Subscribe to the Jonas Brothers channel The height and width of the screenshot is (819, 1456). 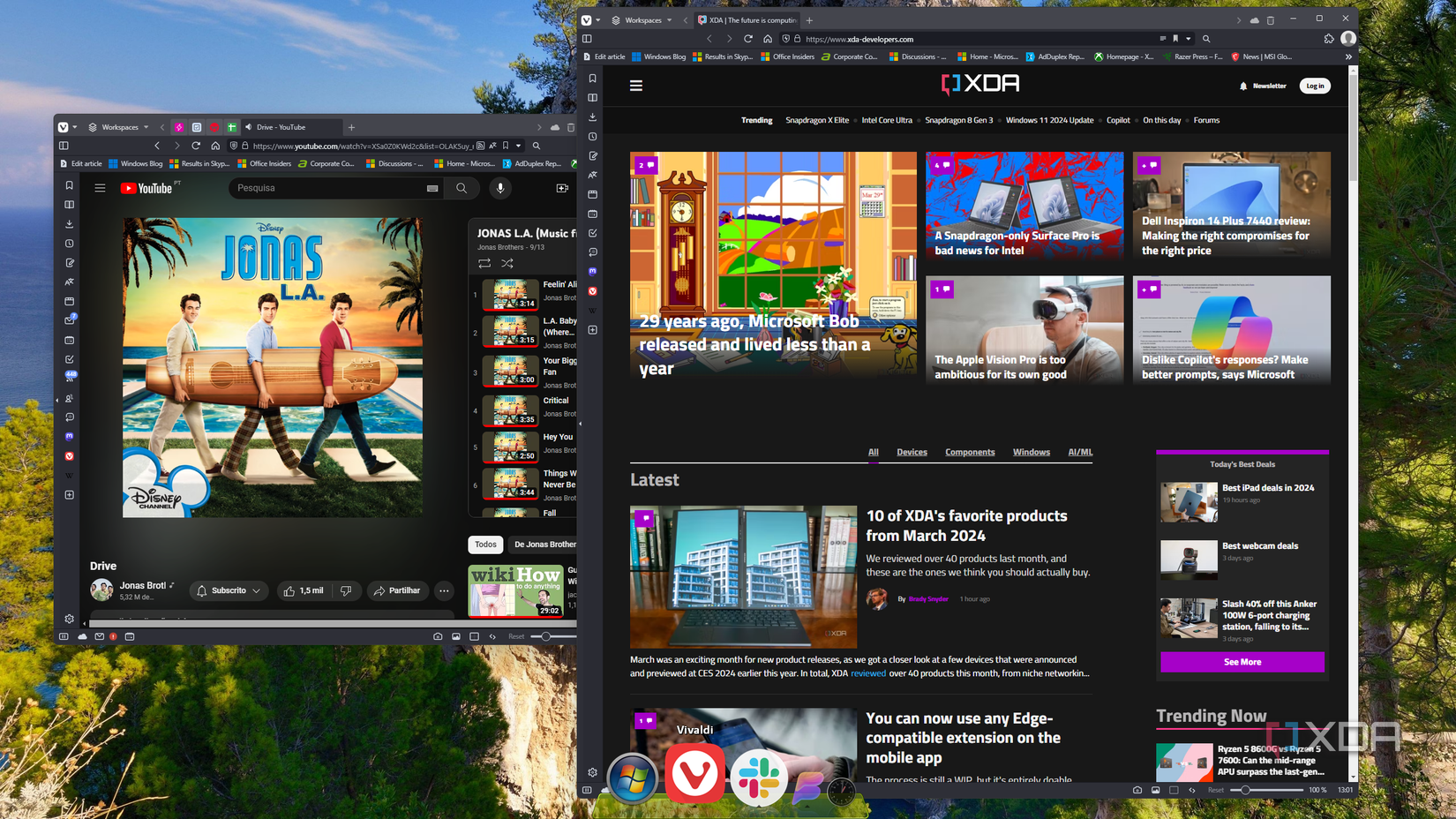pyautogui.click(x=229, y=590)
